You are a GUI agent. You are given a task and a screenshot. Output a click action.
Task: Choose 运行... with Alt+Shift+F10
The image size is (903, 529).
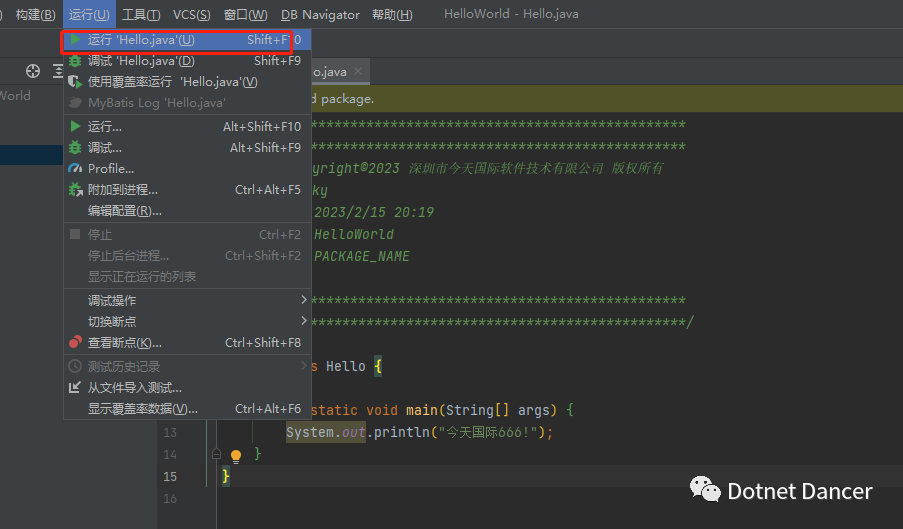tap(187, 126)
